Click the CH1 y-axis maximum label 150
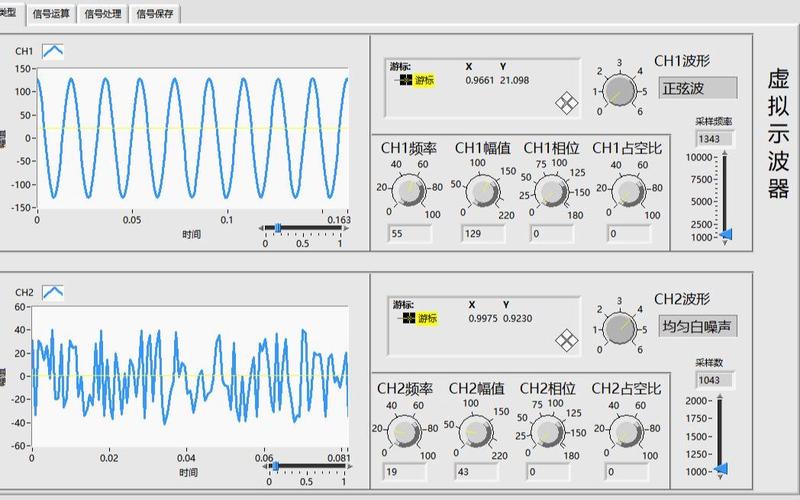Viewport: 800px width, 500px height. (23, 69)
